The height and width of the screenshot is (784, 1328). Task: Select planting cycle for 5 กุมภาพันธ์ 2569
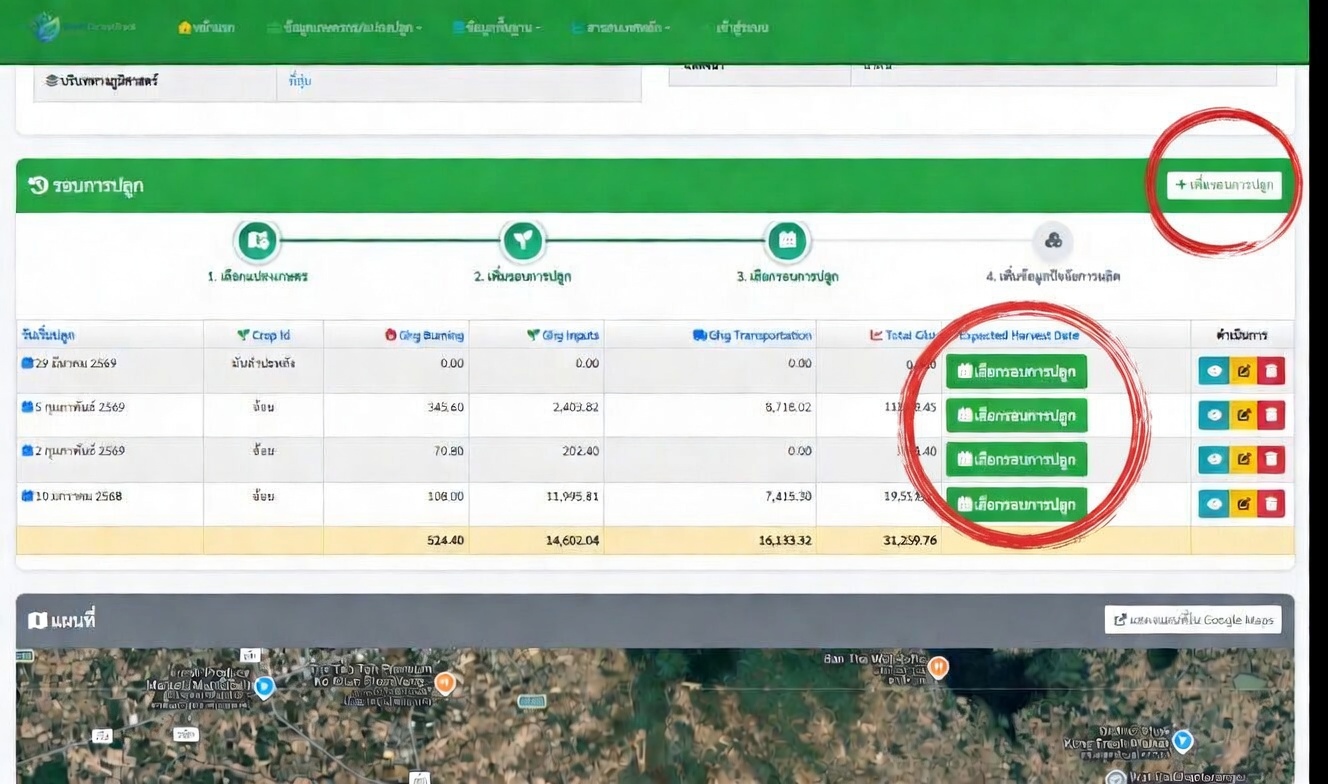[1016, 415]
